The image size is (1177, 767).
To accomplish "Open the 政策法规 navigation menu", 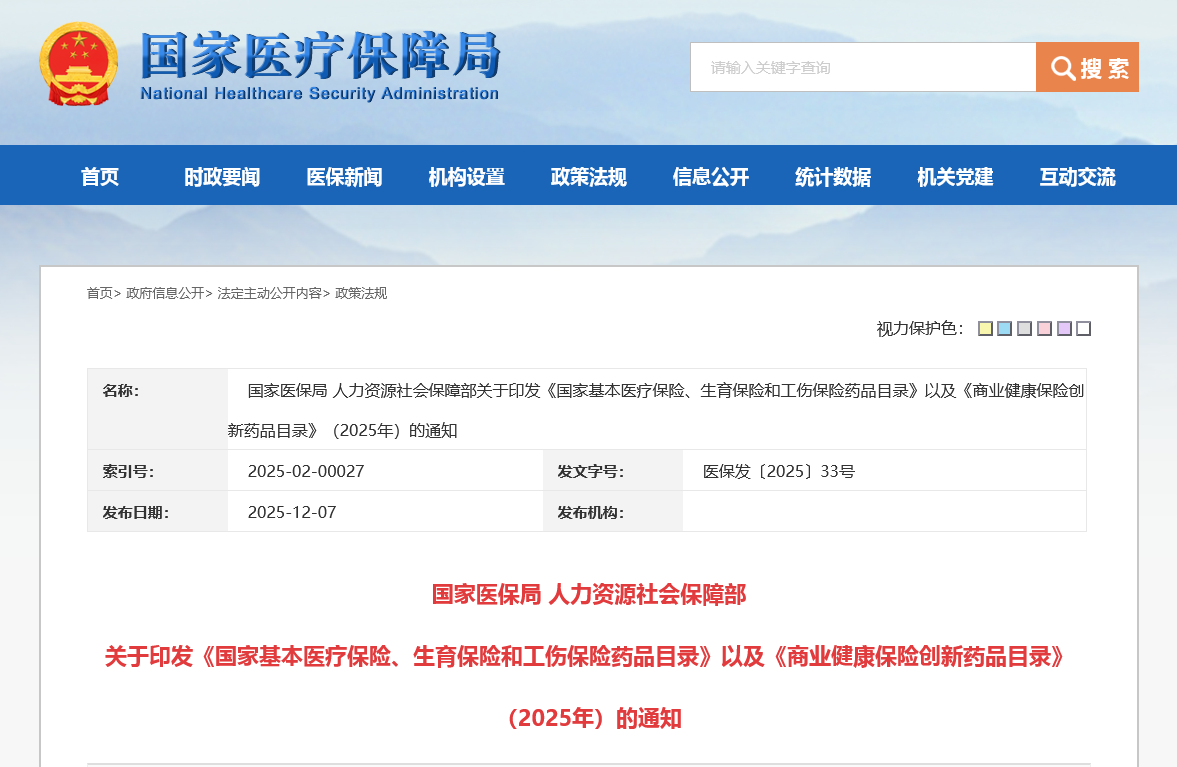I will 588,177.
